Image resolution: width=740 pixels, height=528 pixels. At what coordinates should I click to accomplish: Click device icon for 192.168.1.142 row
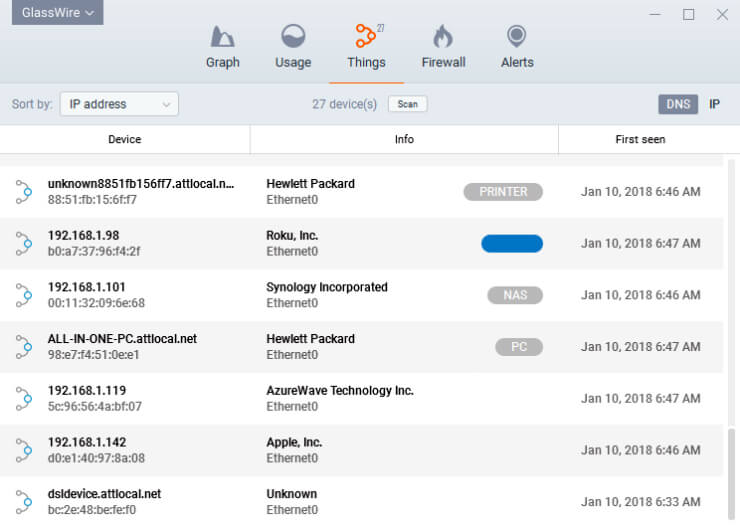tap(24, 450)
